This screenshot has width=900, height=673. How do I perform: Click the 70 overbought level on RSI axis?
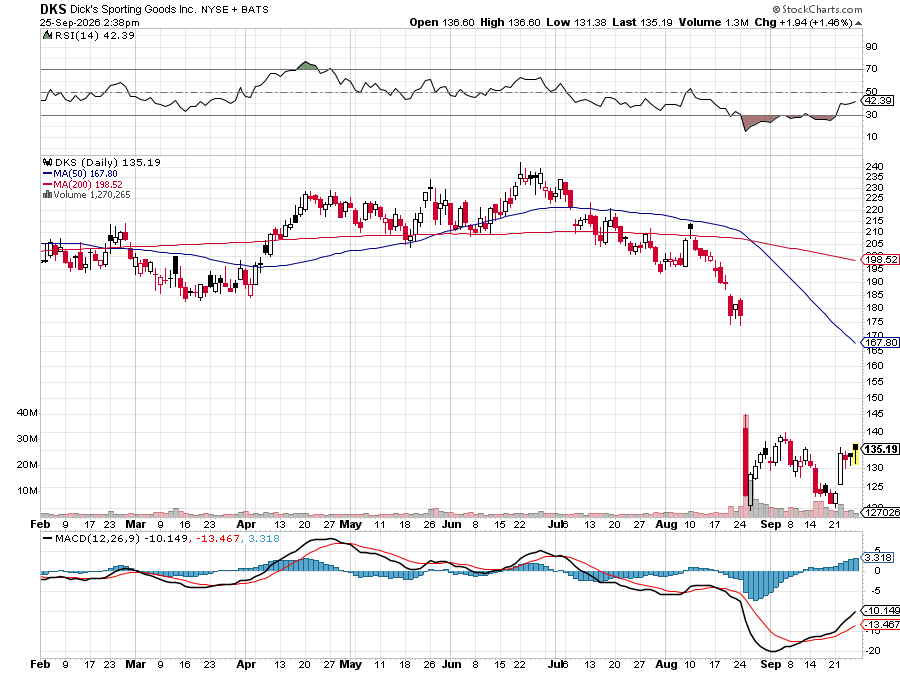(x=871, y=69)
